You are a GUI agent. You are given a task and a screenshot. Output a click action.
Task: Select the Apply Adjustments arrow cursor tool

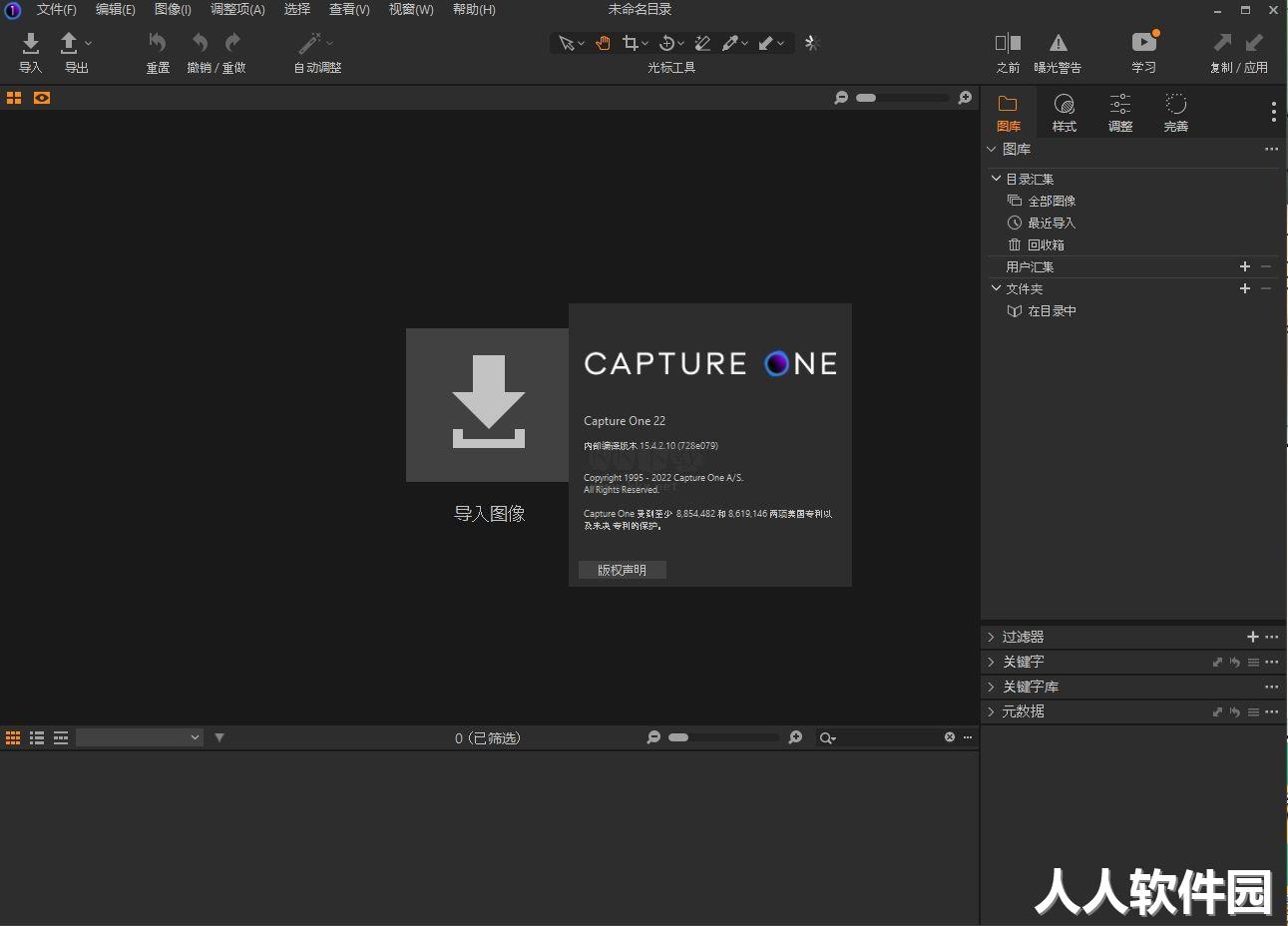pos(766,43)
